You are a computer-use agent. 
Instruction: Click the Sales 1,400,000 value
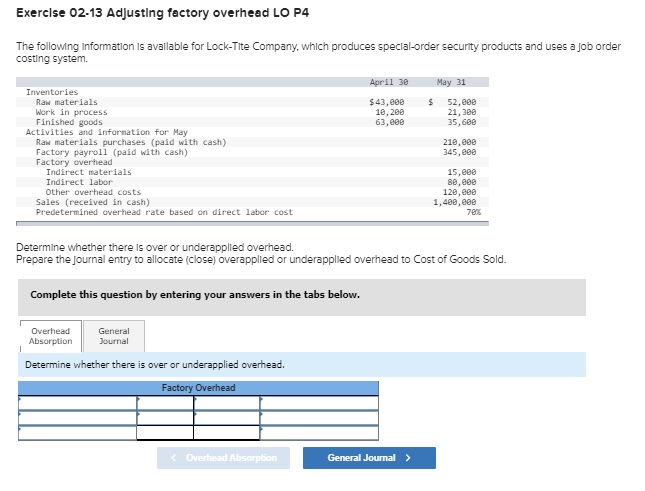coord(455,202)
